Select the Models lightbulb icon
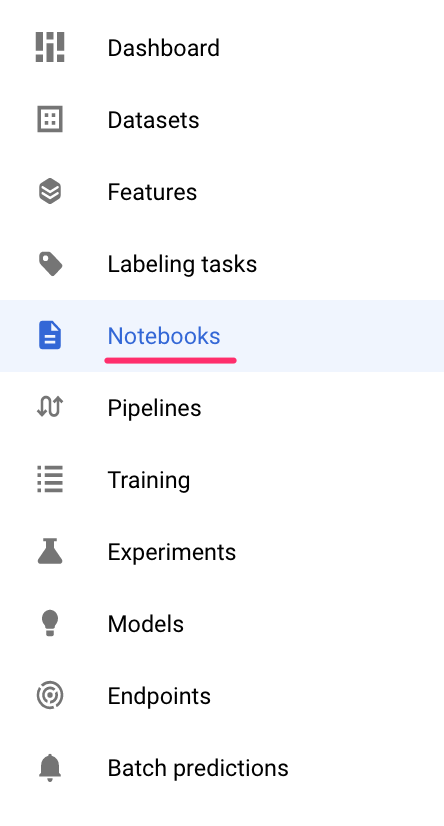Screen dimensions: 444x826 pyautogui.click(x=50, y=623)
